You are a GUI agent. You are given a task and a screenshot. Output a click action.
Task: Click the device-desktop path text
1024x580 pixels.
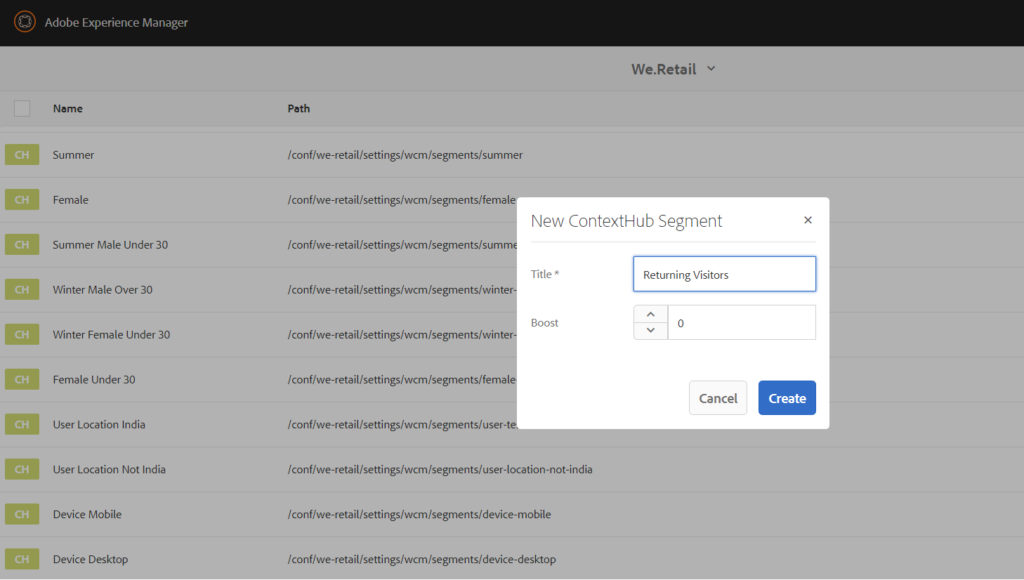(x=422, y=559)
